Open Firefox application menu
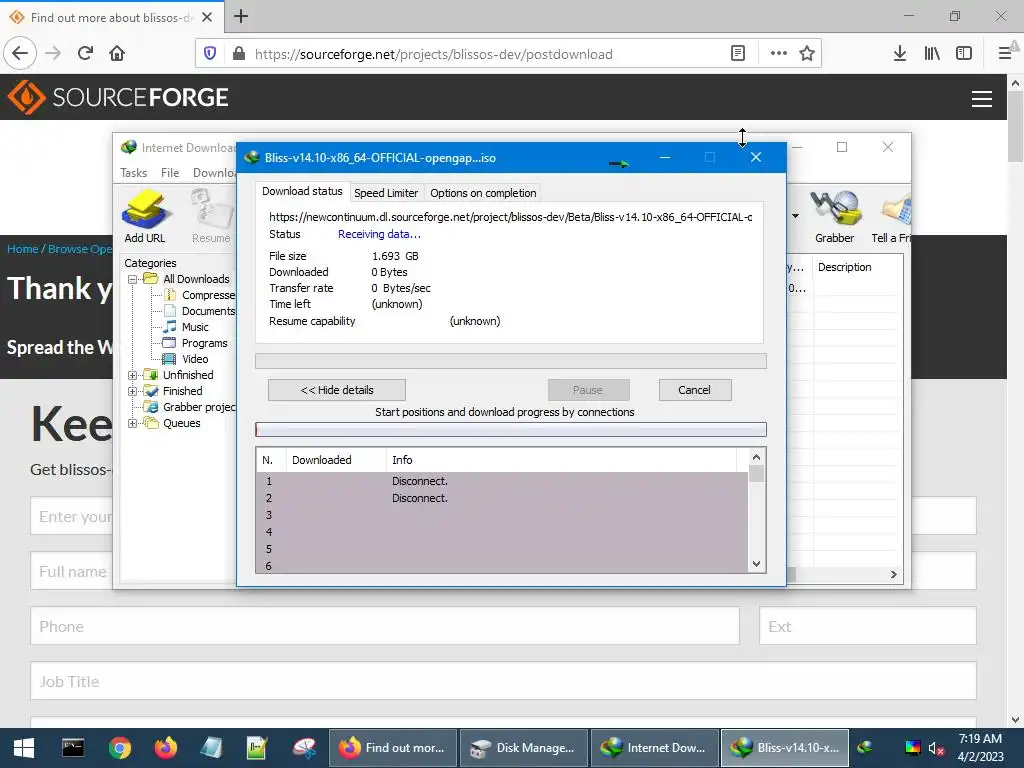Screen dimensions: 1024x768 tap(1005, 54)
